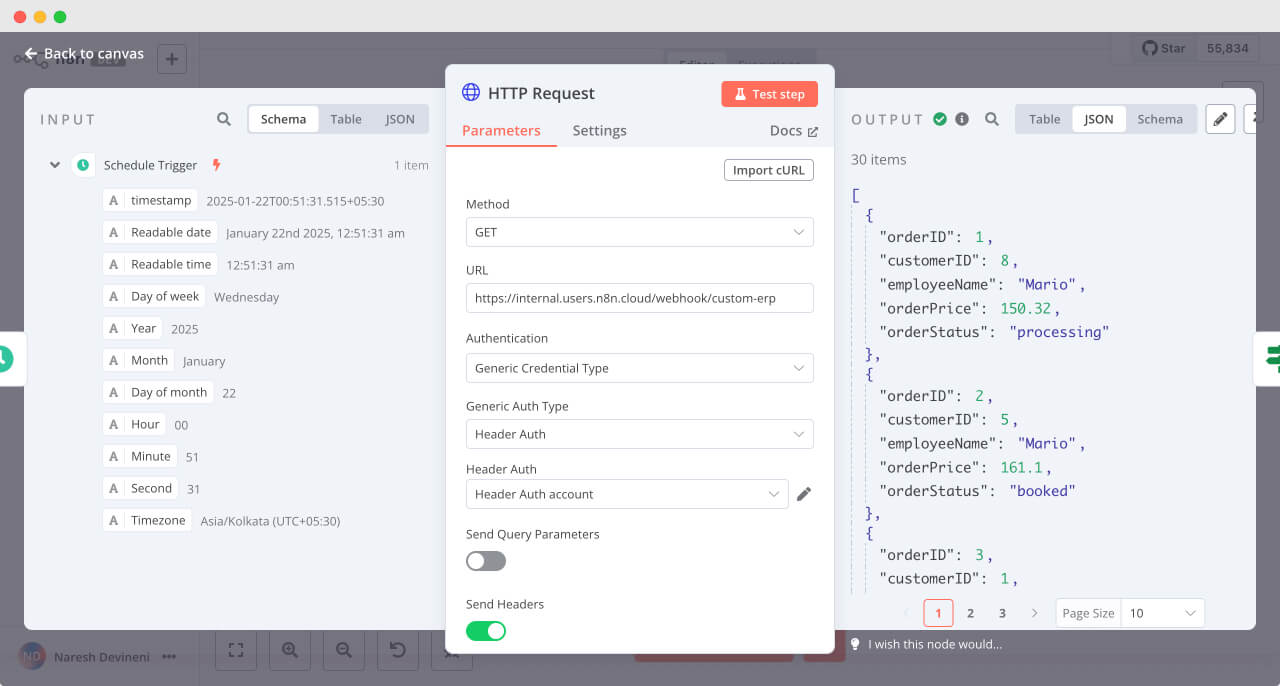Switch OUTPUT view to Schema
This screenshot has height=686, width=1280.
(1160, 119)
